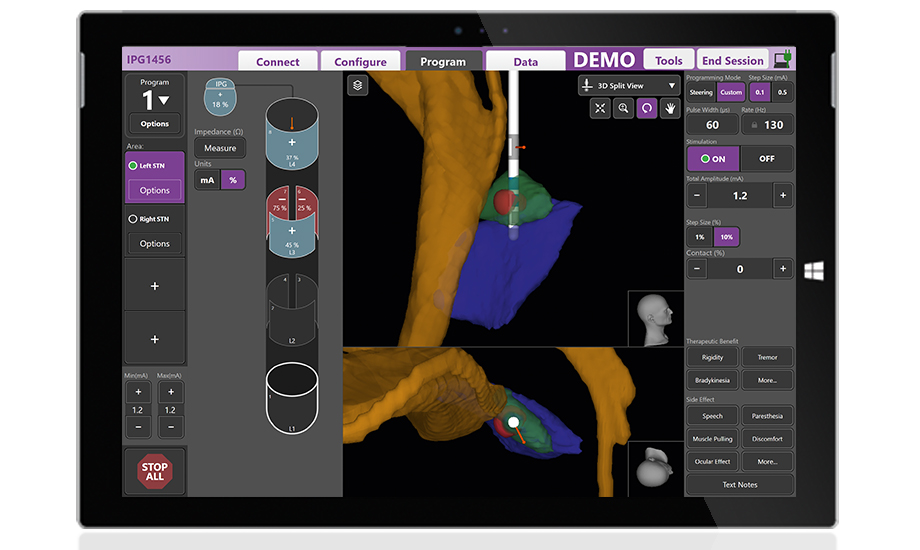Click the impedance Measure button
This screenshot has height=550, width=920.
(x=219, y=148)
